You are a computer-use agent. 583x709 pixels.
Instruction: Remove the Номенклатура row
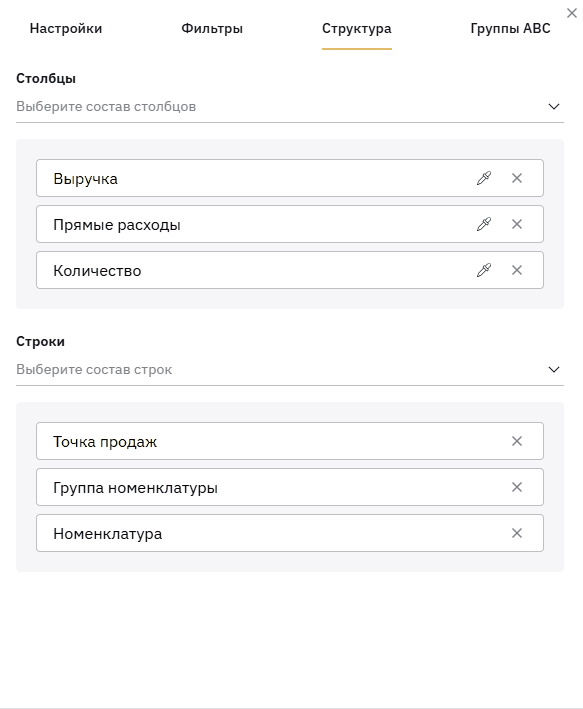(x=517, y=534)
